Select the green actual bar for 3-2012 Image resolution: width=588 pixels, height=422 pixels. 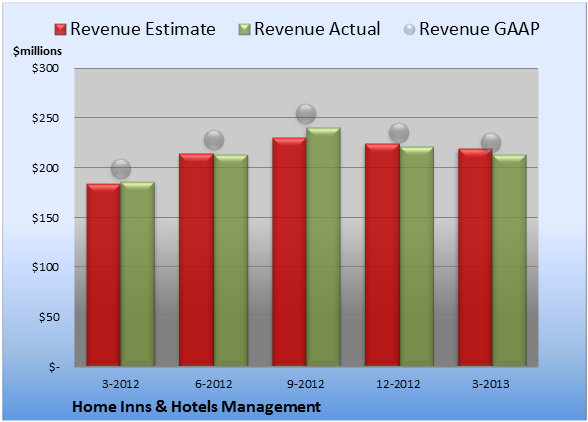[x=138, y=274]
